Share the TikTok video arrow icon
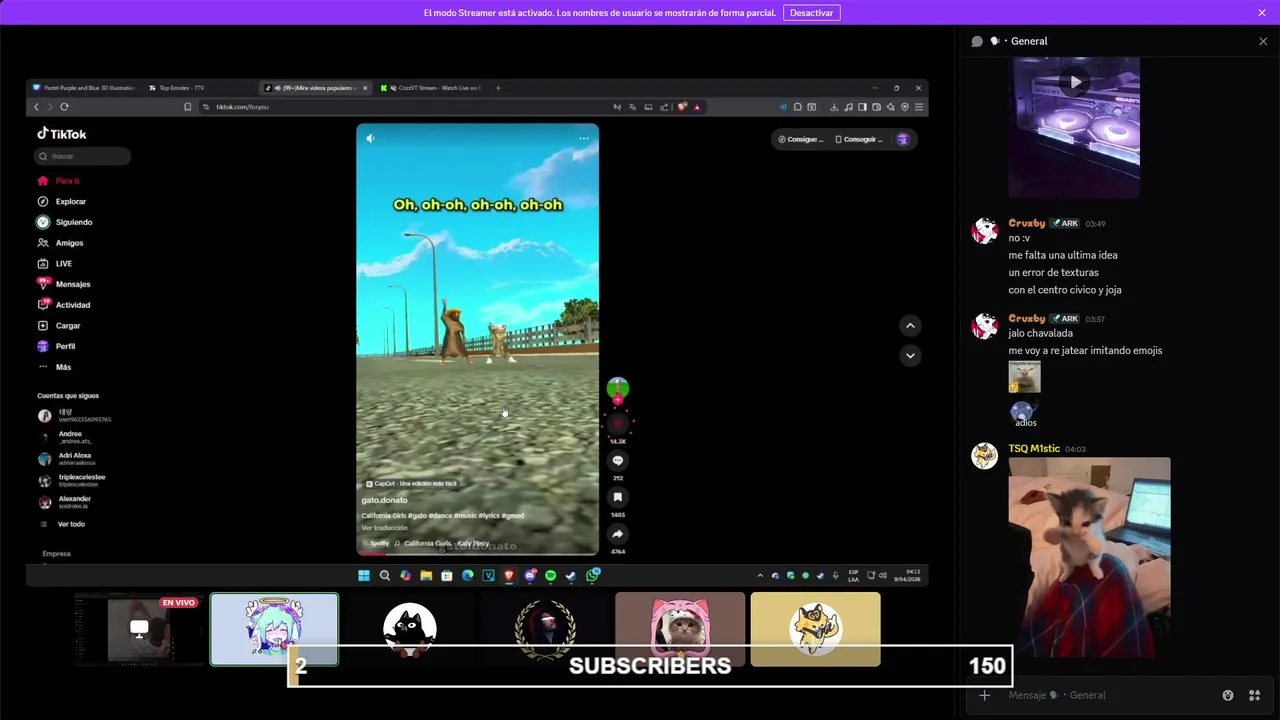Viewport: 1280px width, 720px height. coord(618,534)
